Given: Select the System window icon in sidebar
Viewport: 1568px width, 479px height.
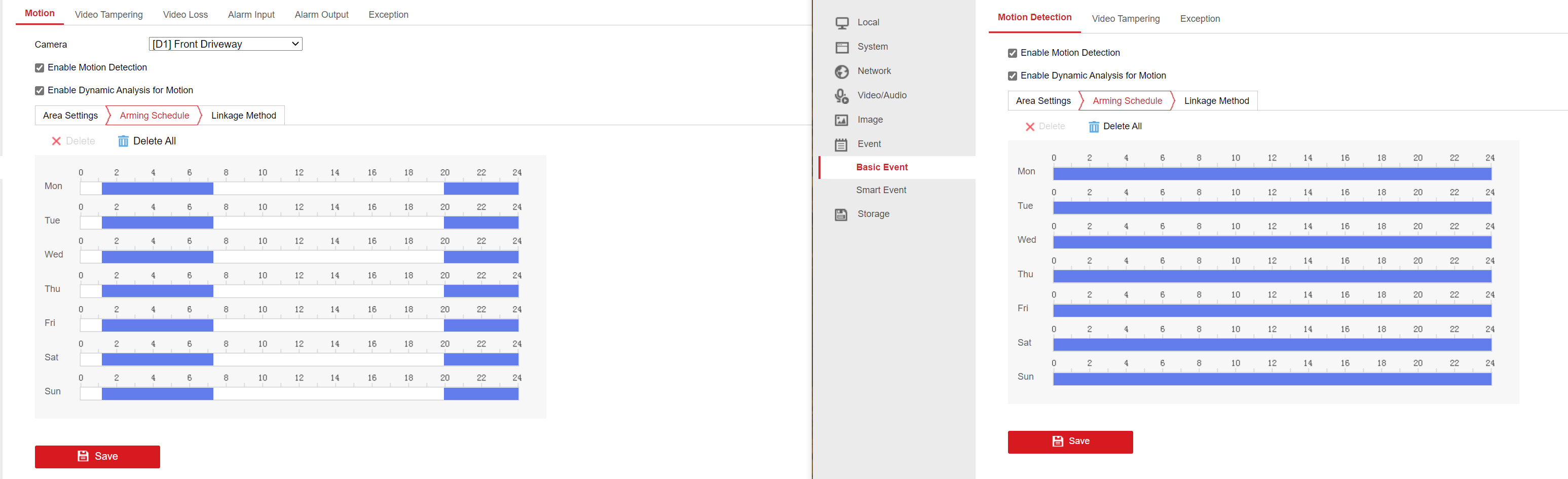Looking at the screenshot, I should click(842, 48).
